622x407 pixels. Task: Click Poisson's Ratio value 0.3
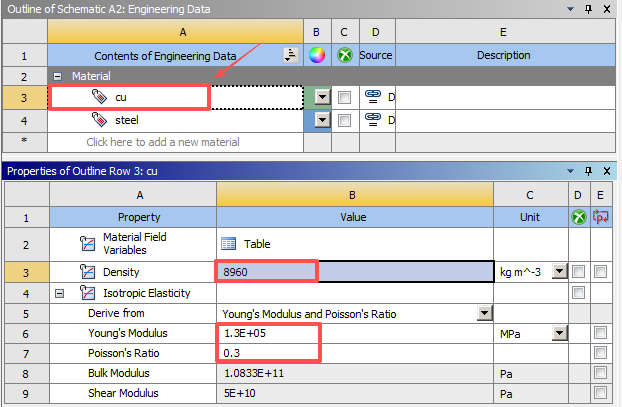(355, 353)
